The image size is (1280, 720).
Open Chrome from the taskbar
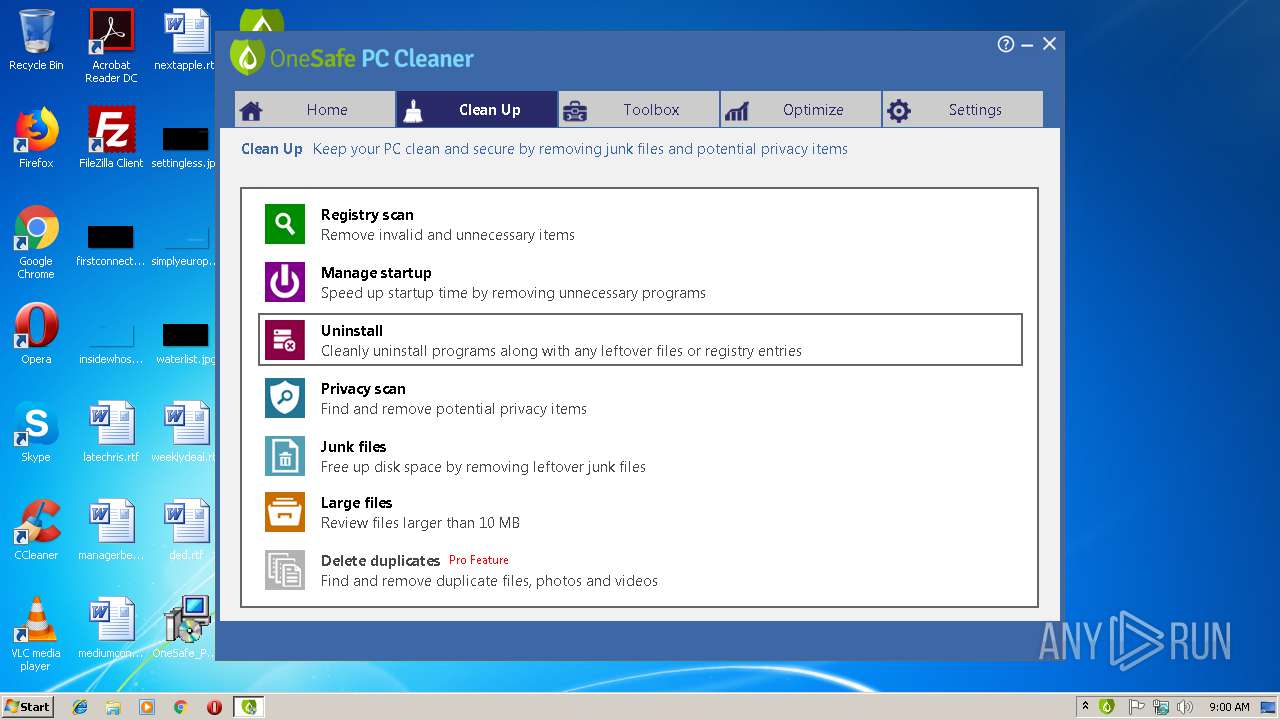coord(180,707)
